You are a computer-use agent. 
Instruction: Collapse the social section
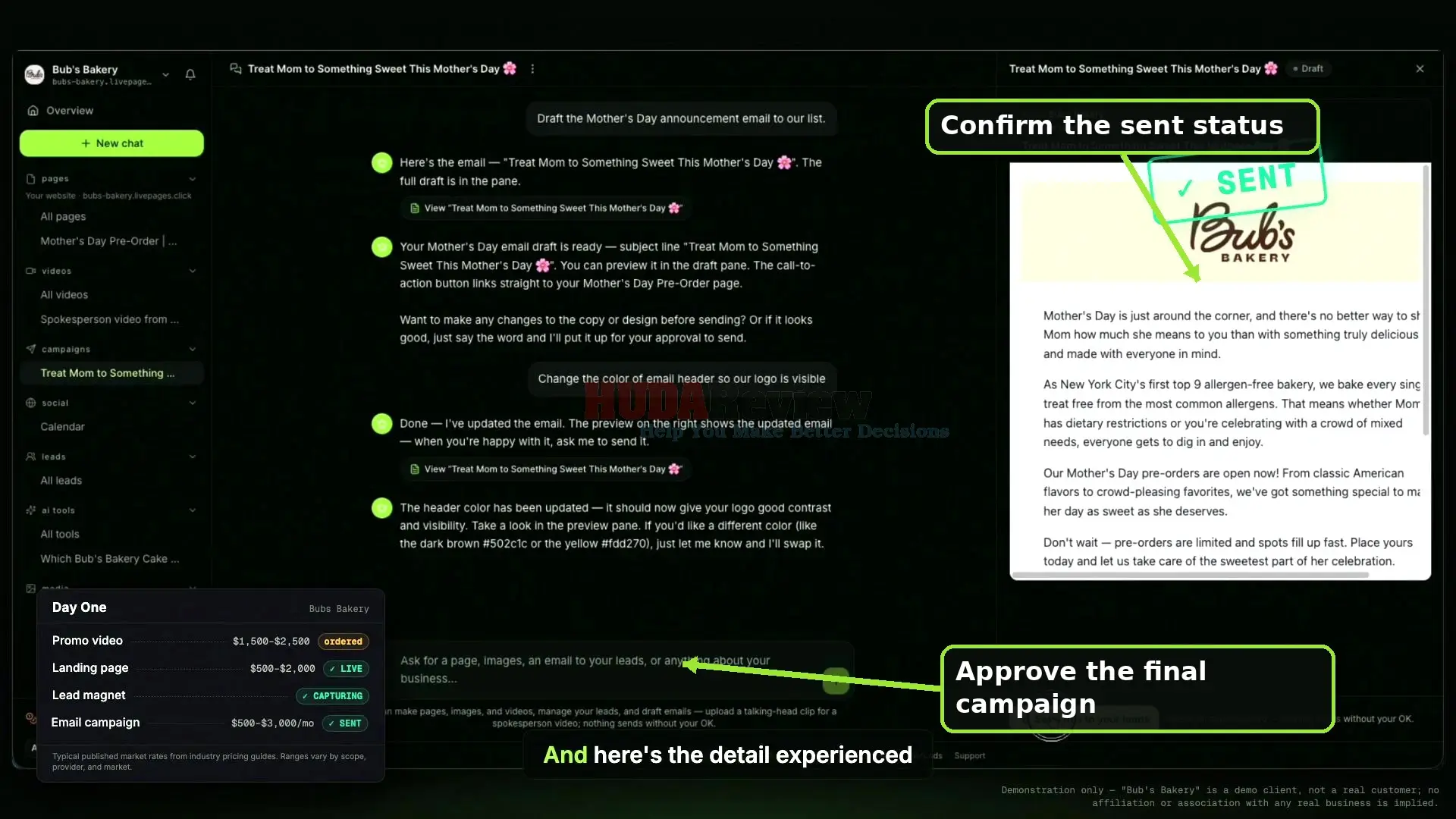(x=193, y=403)
